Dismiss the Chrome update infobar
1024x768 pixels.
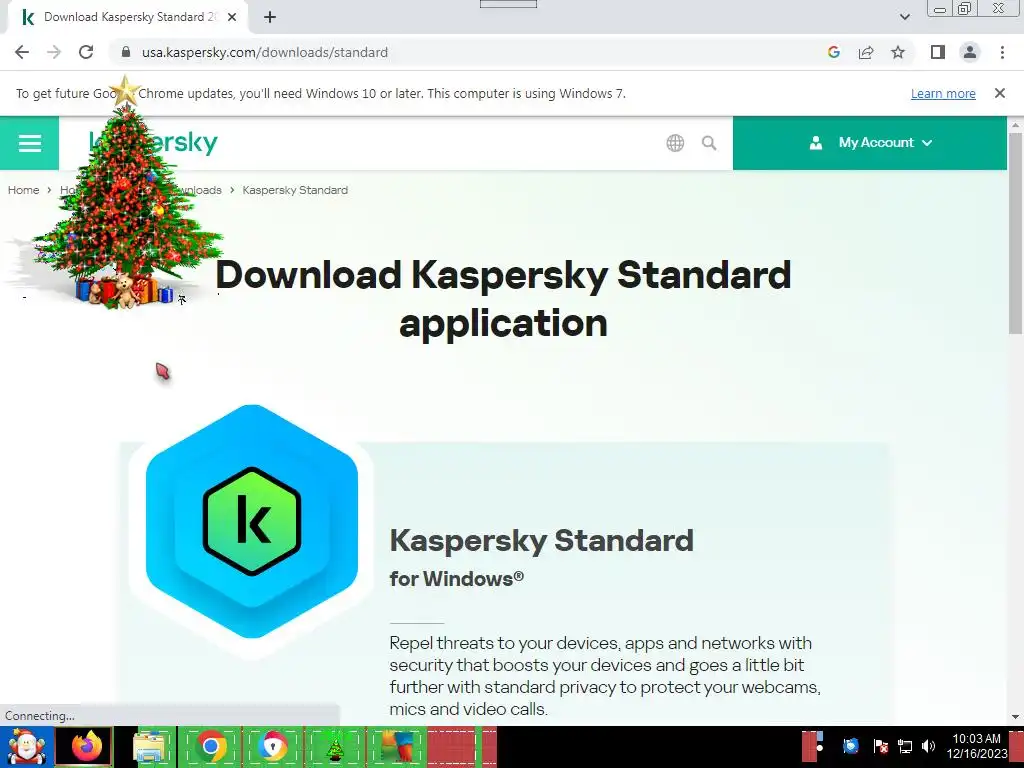coord(1000,93)
